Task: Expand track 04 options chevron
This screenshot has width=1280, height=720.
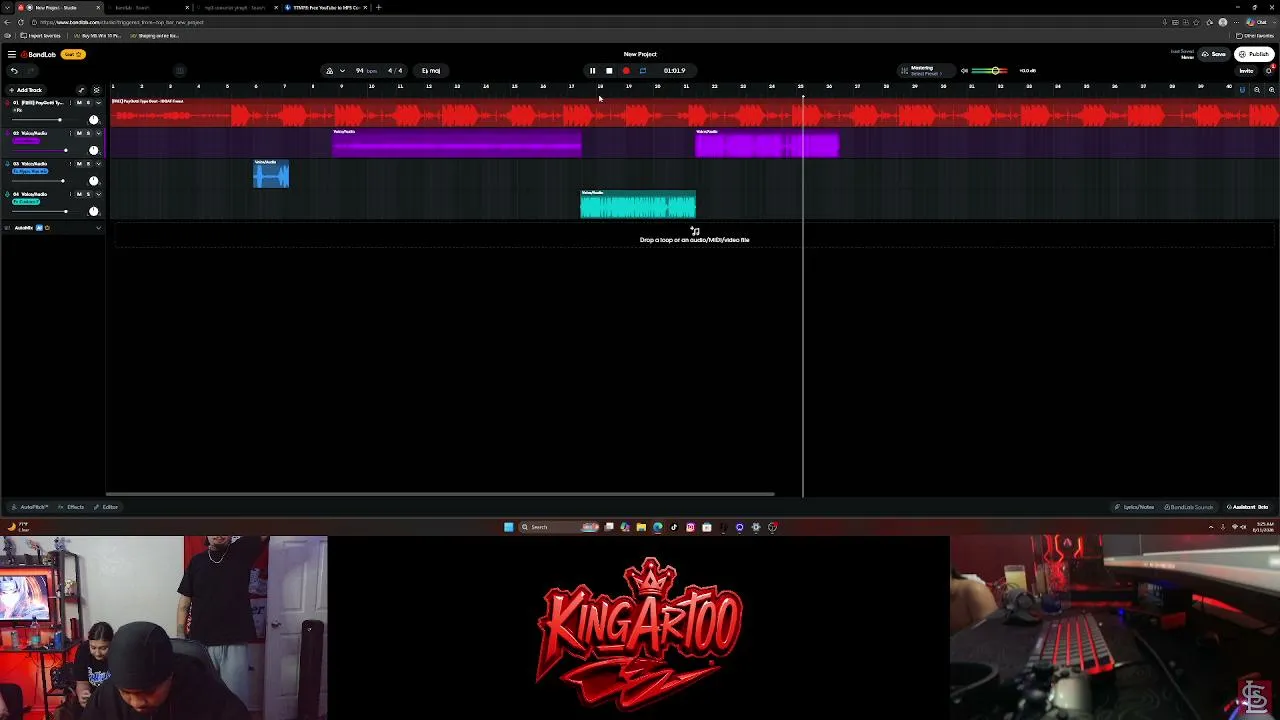Action: pos(98,194)
